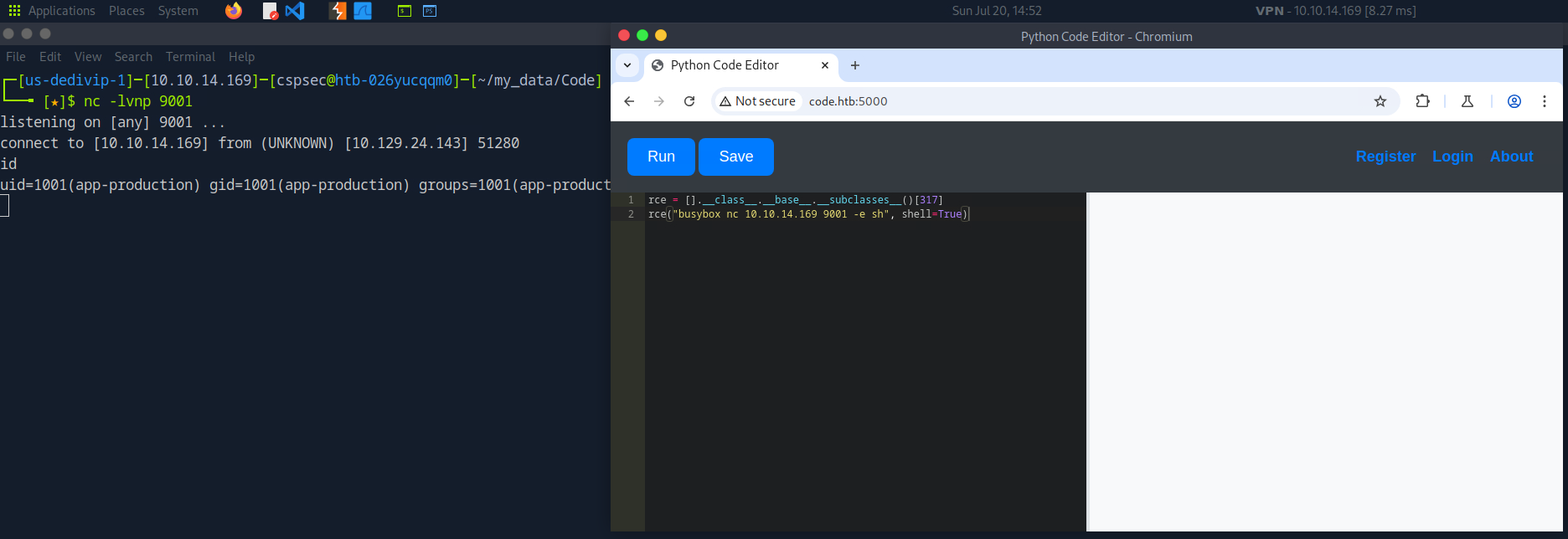Screen dimensions: 1568x539
Task: Click the VPN status indicator in the panel
Action: tap(1336, 11)
